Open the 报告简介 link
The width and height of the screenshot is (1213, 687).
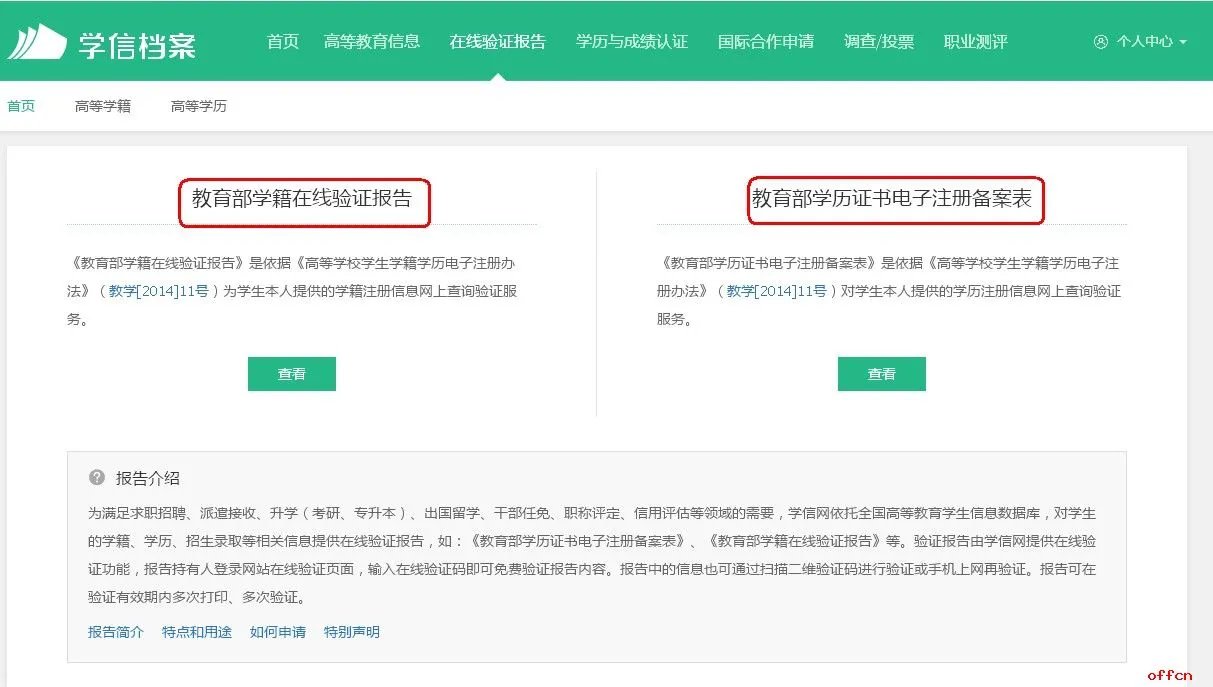(114, 631)
